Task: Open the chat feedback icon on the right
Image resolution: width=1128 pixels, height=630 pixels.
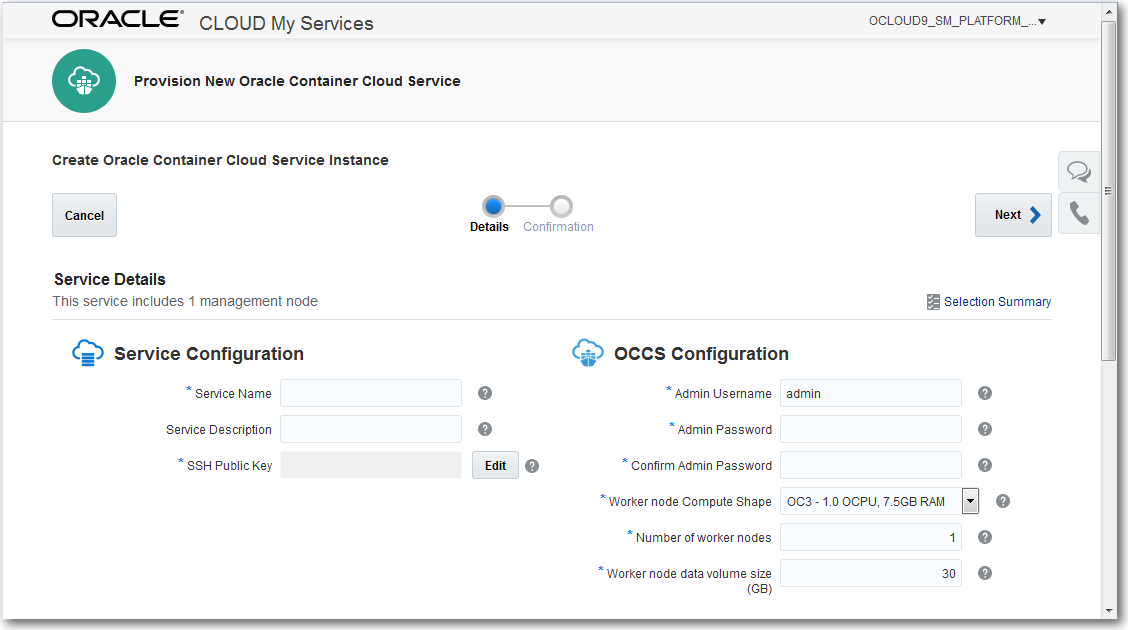Action: click(x=1079, y=171)
